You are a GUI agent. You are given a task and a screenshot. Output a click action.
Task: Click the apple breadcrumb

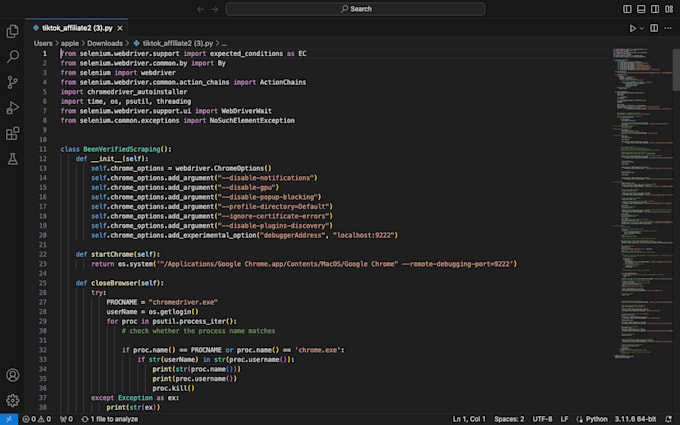coord(70,43)
